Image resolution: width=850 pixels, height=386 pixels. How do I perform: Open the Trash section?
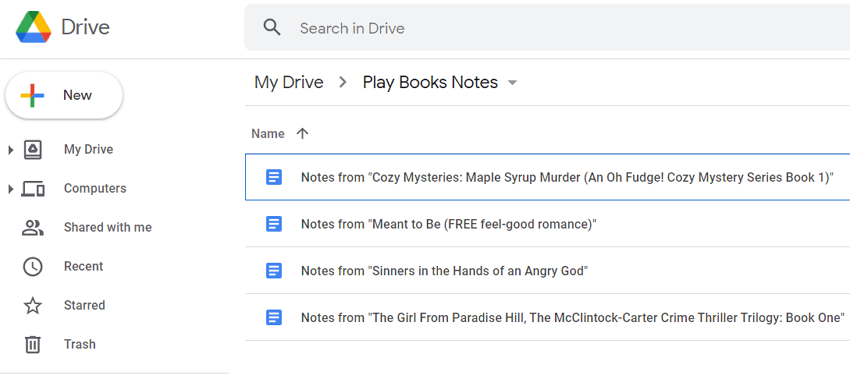tap(80, 344)
